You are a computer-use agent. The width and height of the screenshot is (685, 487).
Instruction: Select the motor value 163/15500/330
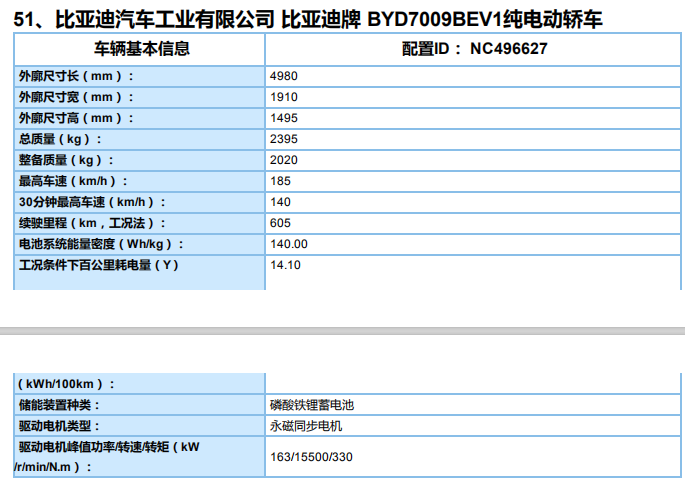point(312,458)
